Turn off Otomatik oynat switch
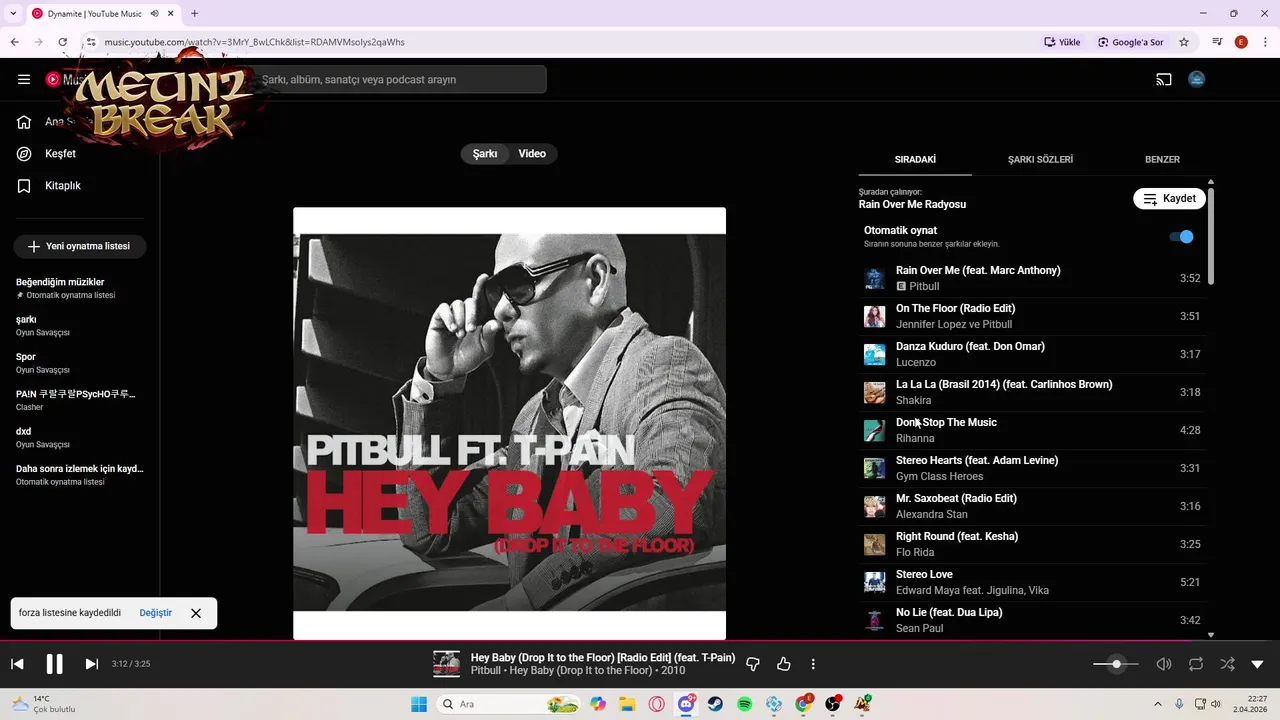This screenshot has width=1280, height=720. coord(1182,237)
